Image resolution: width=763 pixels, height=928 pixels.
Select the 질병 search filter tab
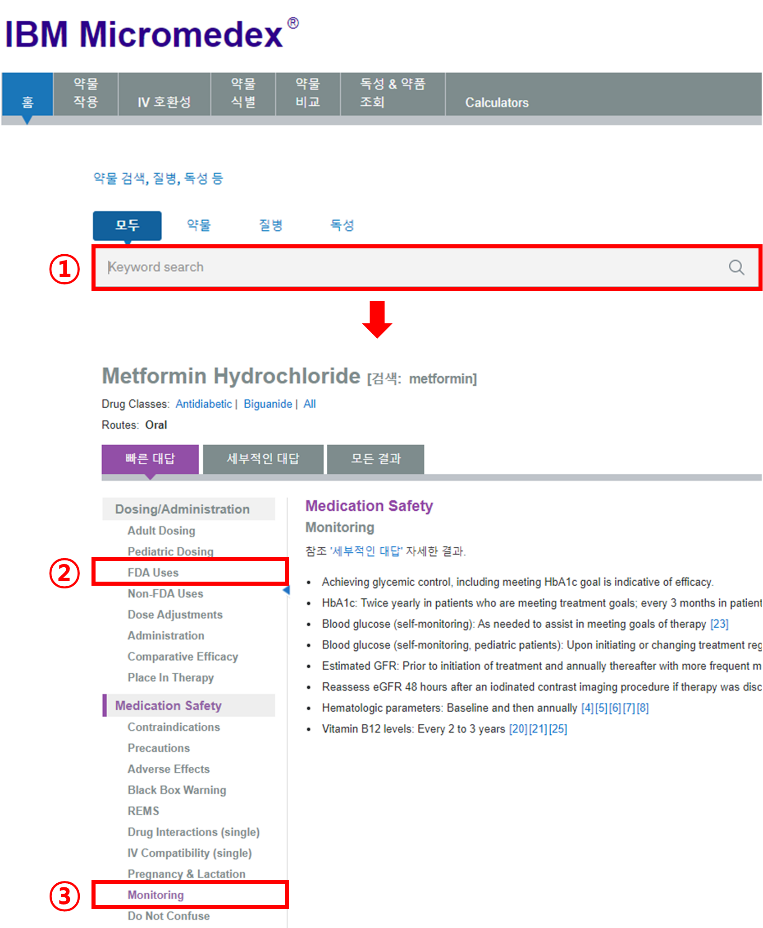[270, 226]
